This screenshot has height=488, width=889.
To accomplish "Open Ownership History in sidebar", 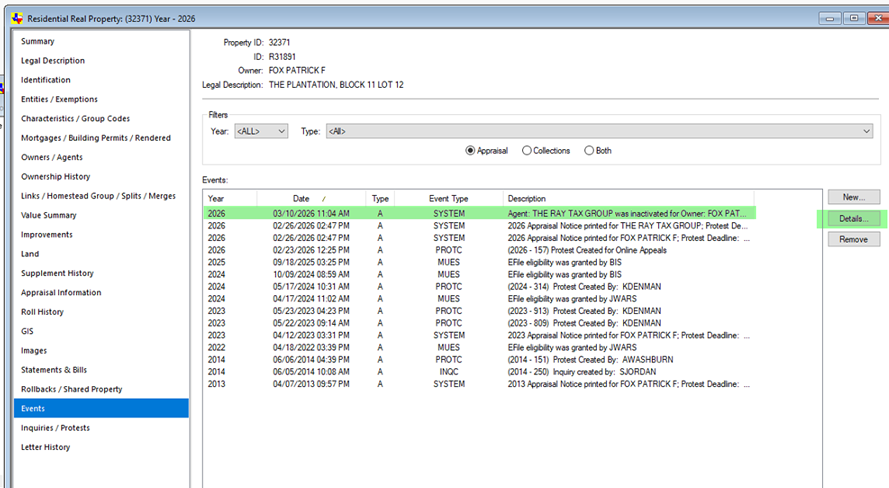I will point(55,177).
